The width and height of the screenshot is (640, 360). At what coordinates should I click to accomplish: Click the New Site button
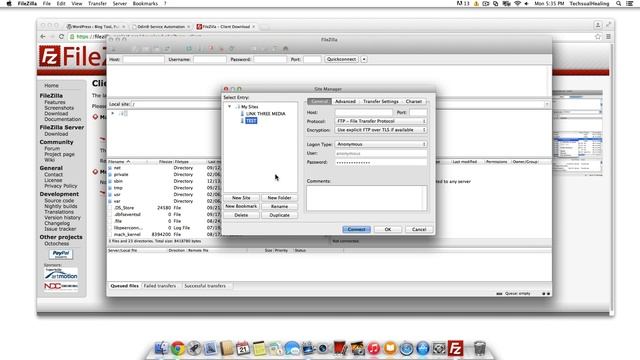pyautogui.click(x=241, y=198)
